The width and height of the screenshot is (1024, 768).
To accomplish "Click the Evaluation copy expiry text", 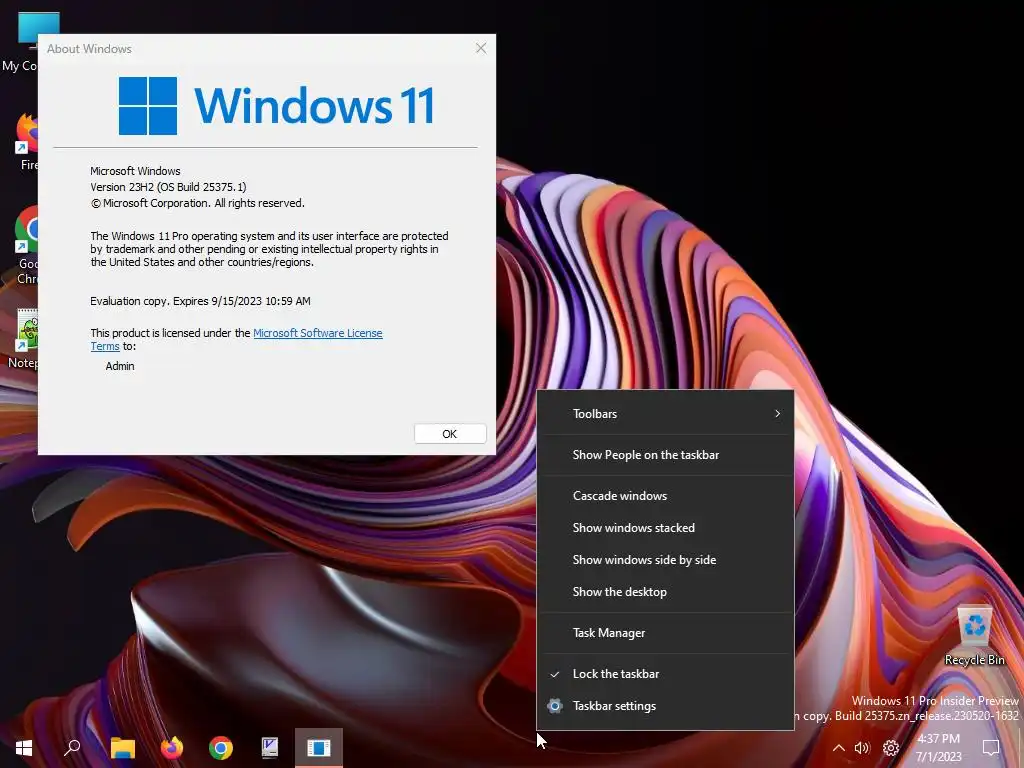I will (200, 301).
